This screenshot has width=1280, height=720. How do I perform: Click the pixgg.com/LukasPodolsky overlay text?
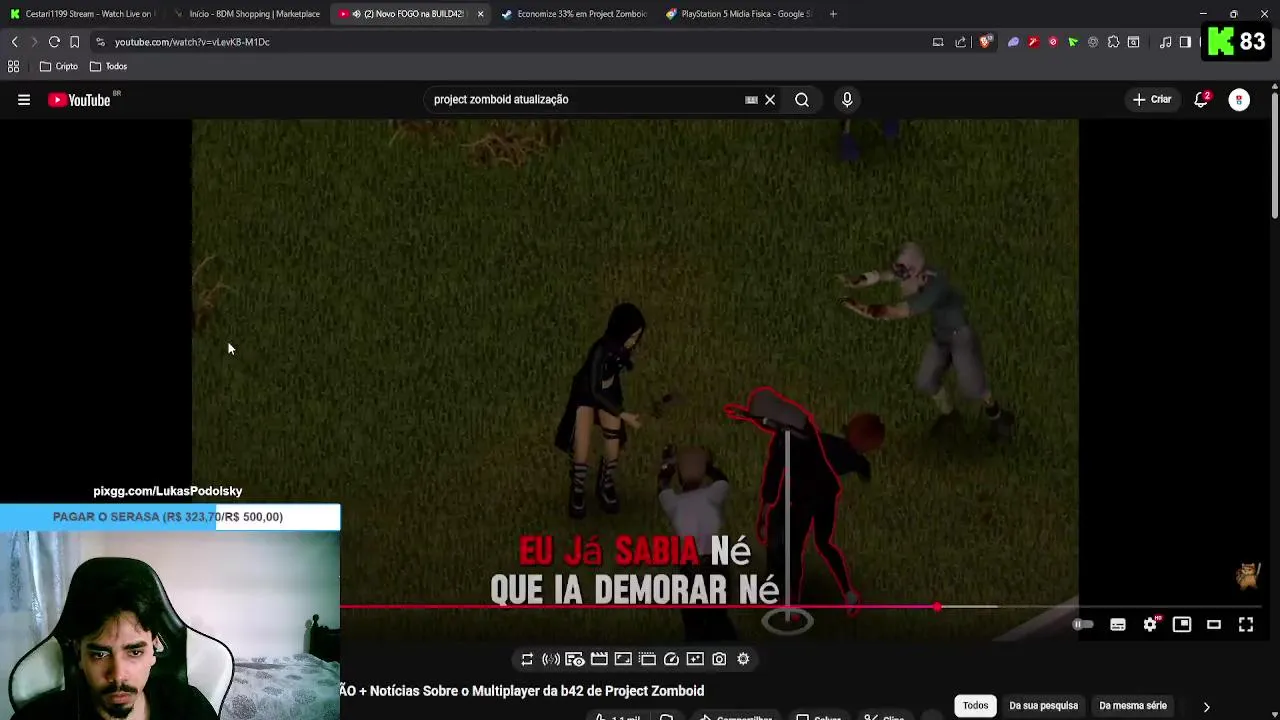(168, 491)
